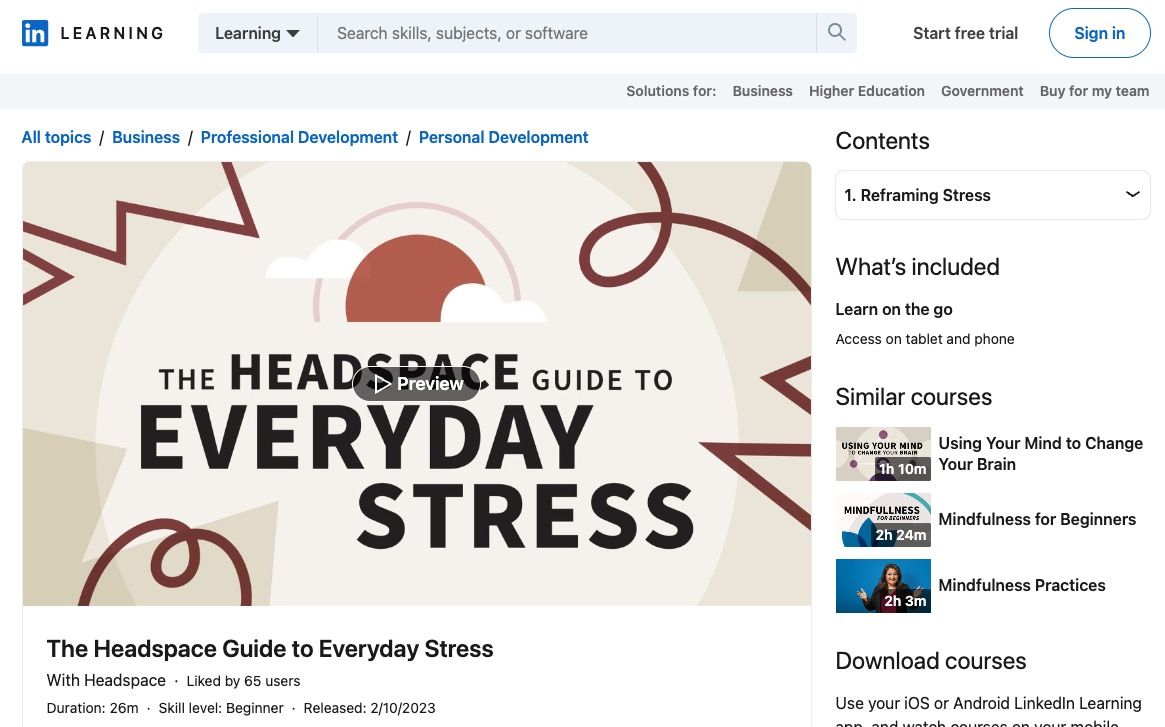Click the Buy for my team link
The image size is (1165, 727).
[1094, 91]
